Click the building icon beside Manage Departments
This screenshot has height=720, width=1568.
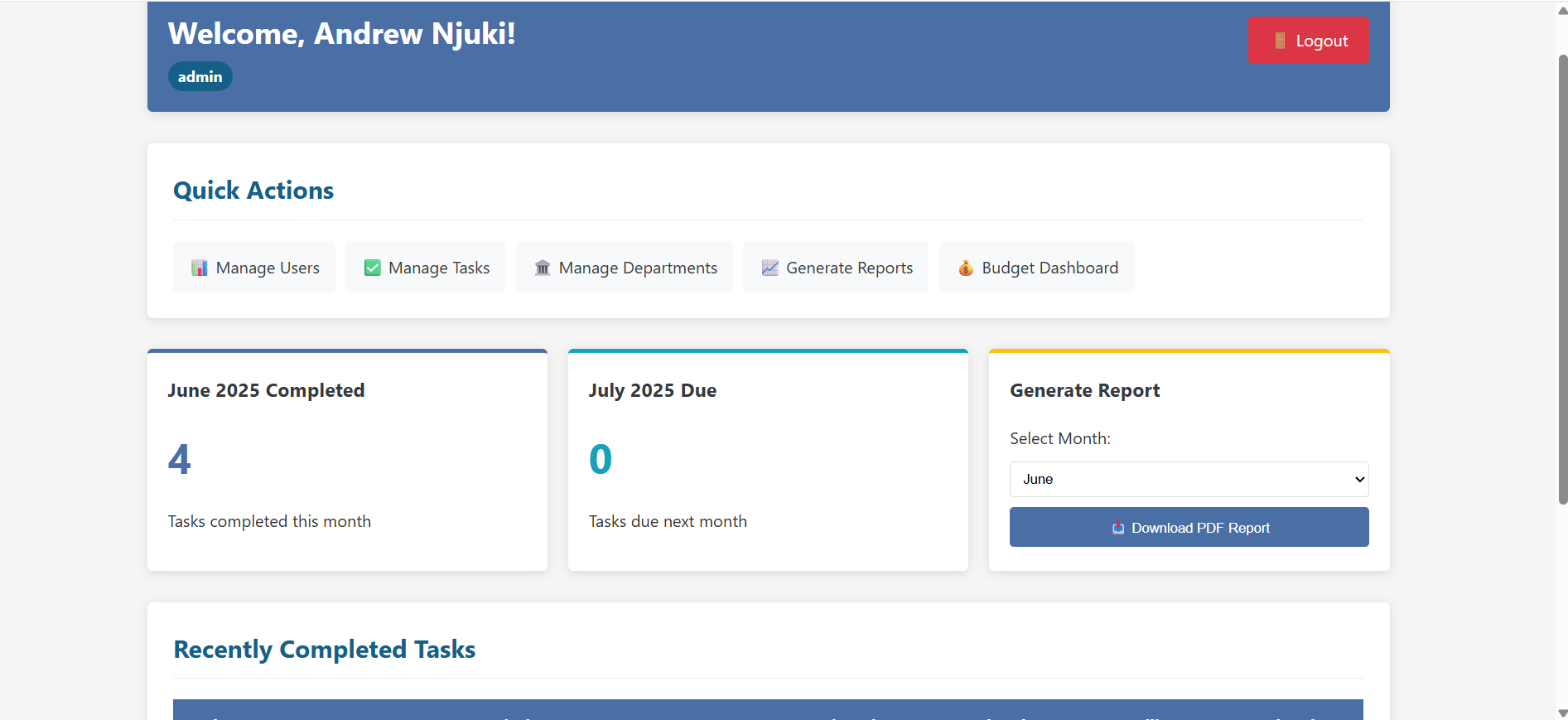(x=543, y=268)
